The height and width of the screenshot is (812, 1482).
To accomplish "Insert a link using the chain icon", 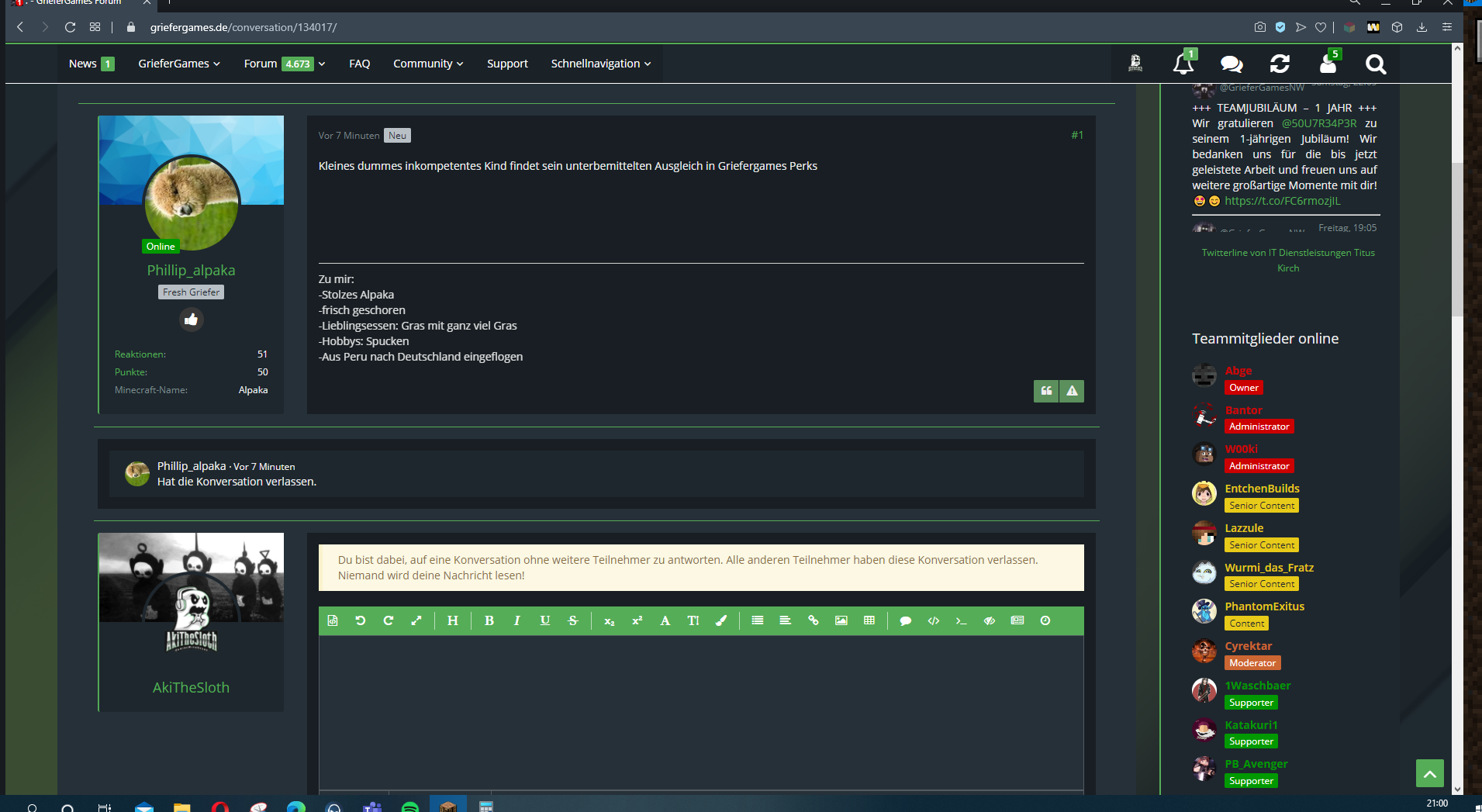I will tap(813, 620).
